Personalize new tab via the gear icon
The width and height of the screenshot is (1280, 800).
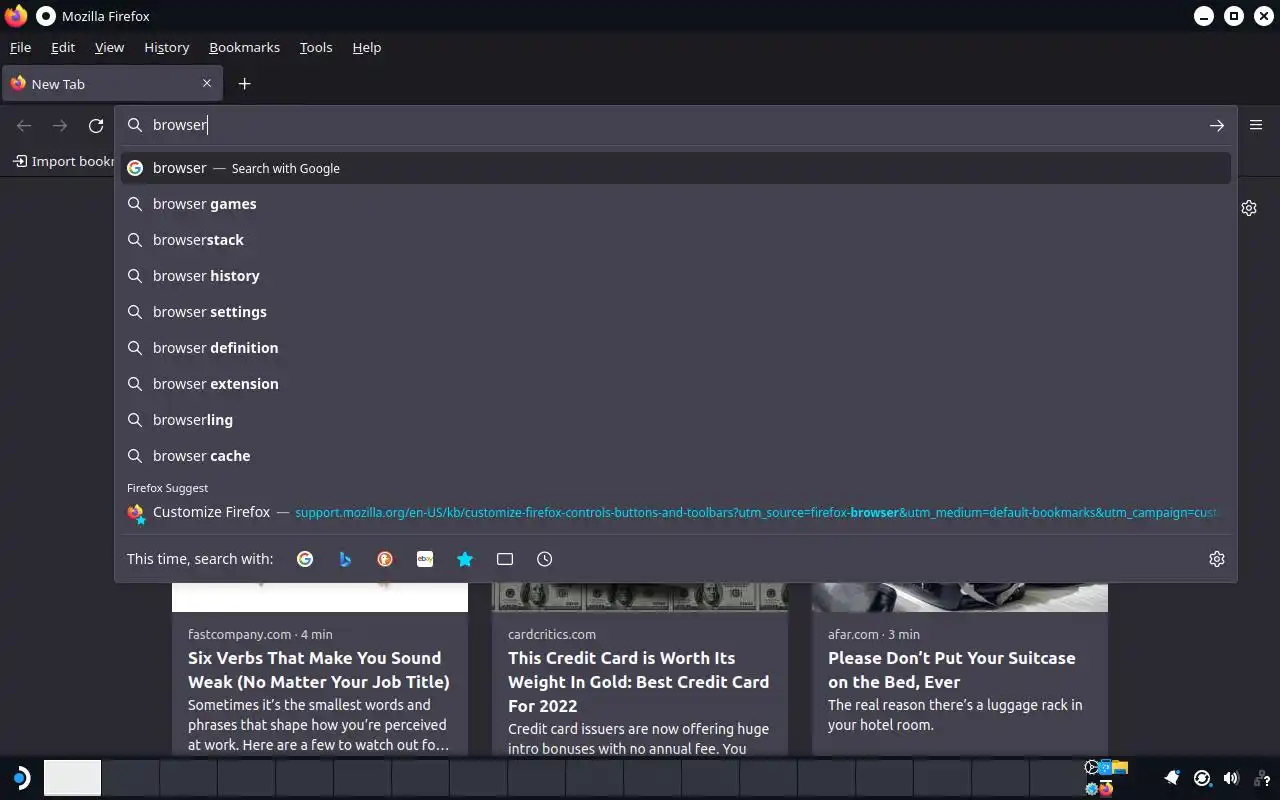click(1249, 208)
